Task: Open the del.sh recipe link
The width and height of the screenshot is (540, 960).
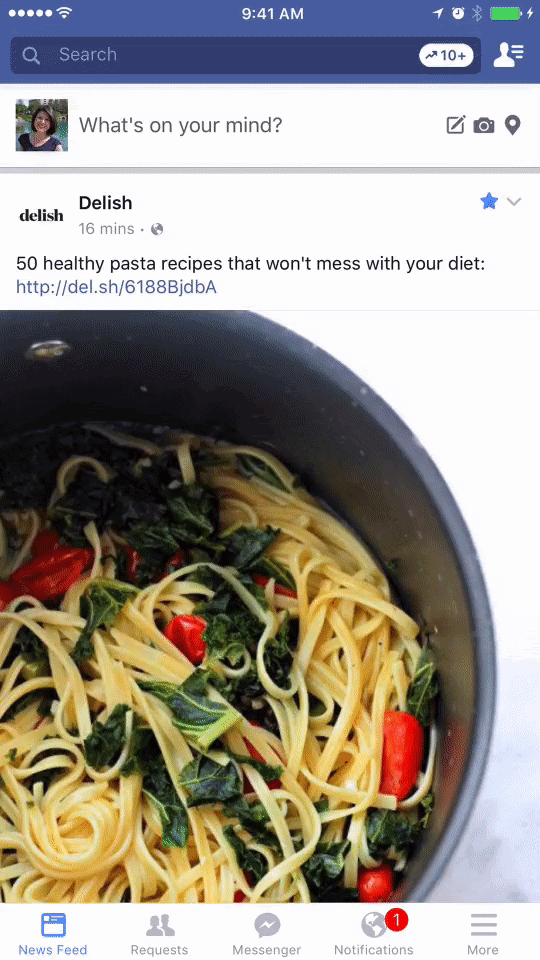Action: point(116,287)
